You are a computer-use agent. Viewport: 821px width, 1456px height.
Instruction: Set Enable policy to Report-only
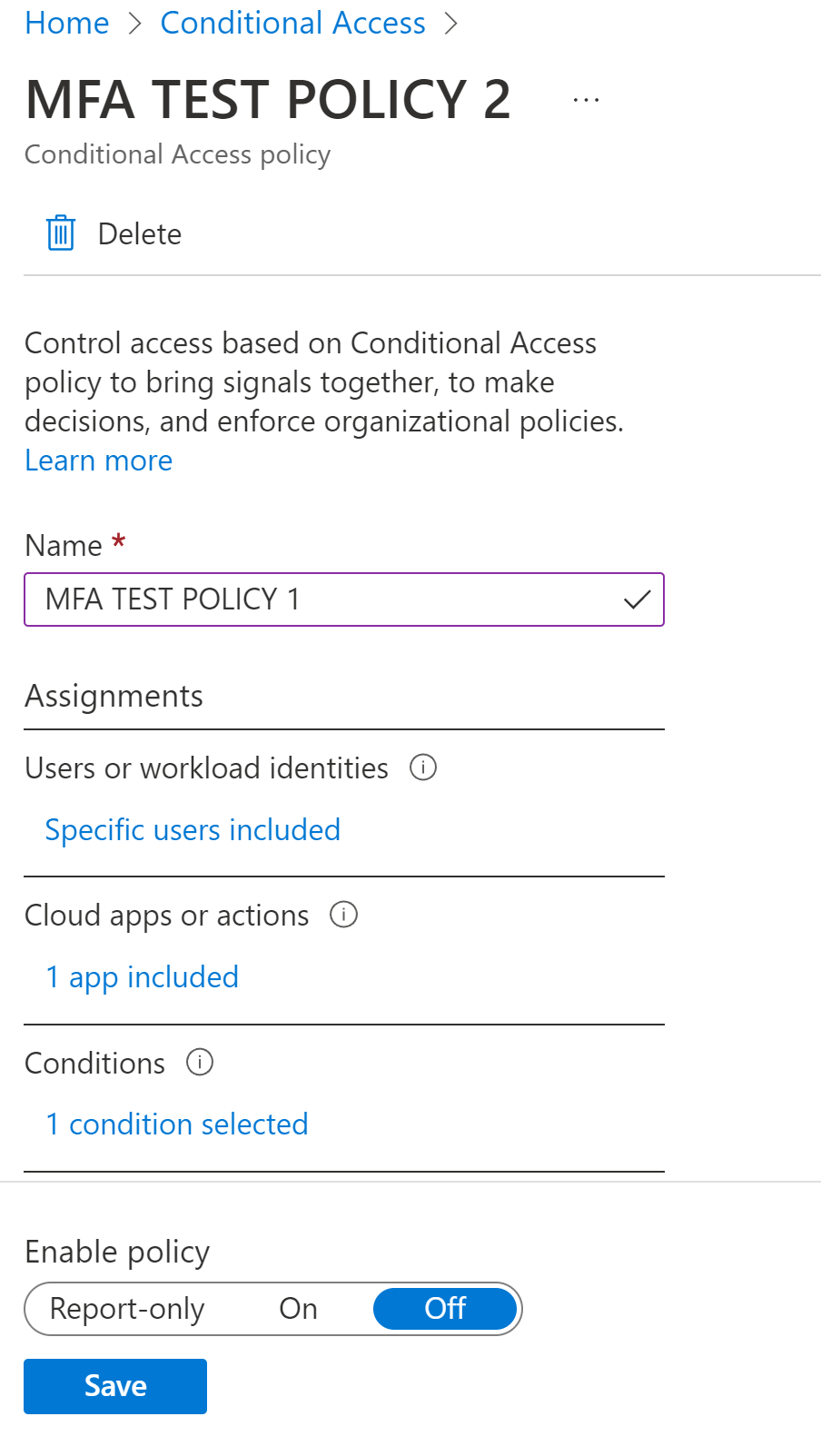click(x=127, y=1309)
